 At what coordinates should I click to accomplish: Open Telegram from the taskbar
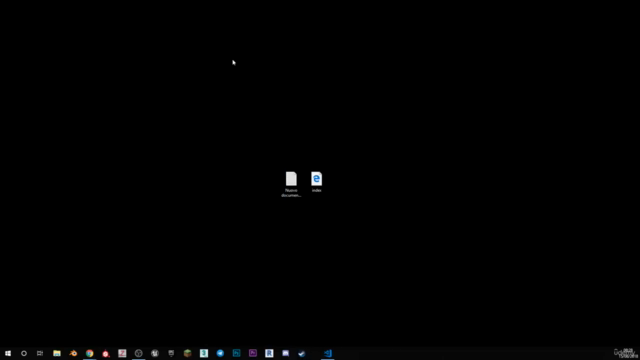coord(220,353)
